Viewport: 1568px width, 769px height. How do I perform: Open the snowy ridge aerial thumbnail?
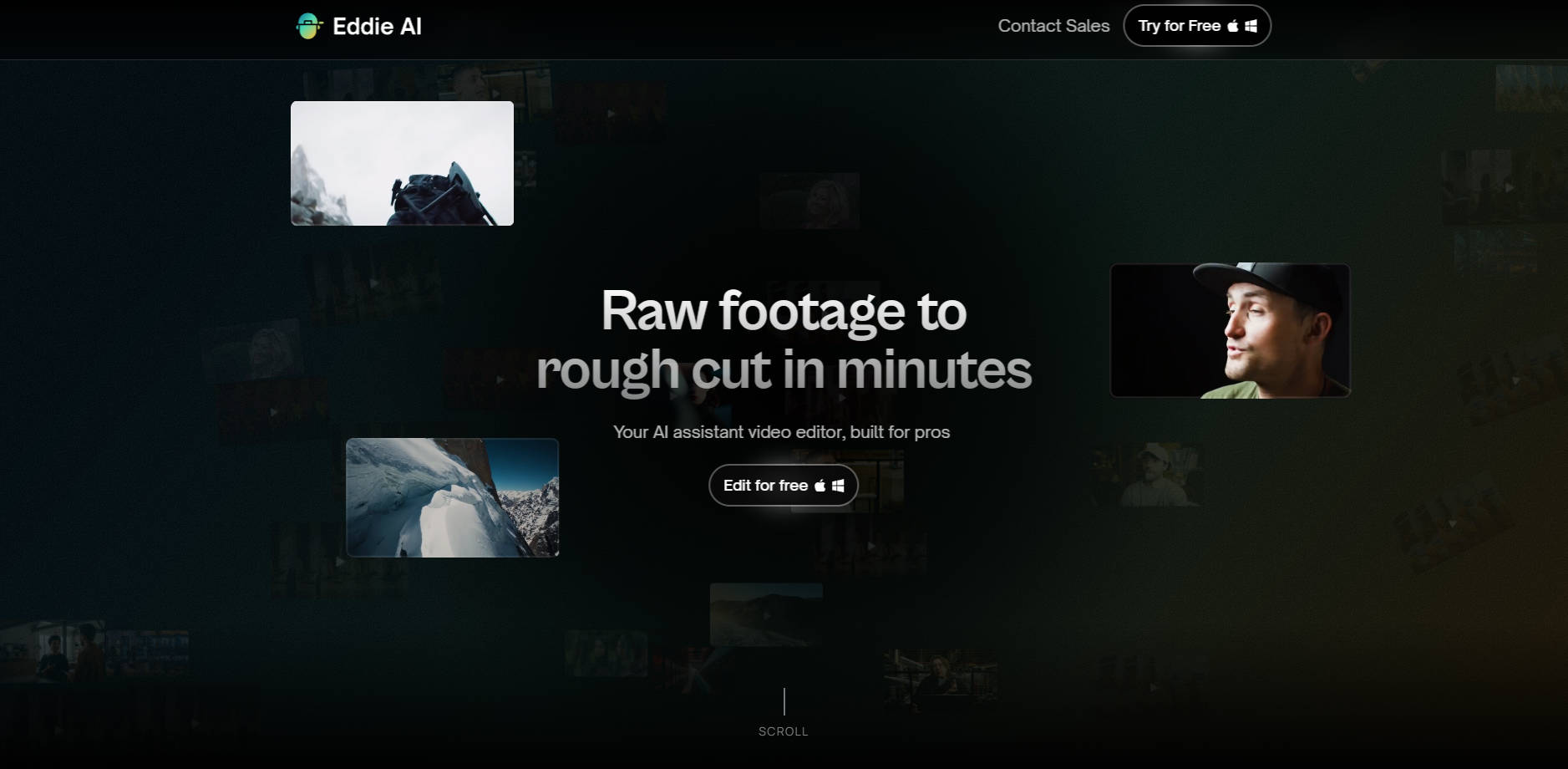[x=452, y=497]
